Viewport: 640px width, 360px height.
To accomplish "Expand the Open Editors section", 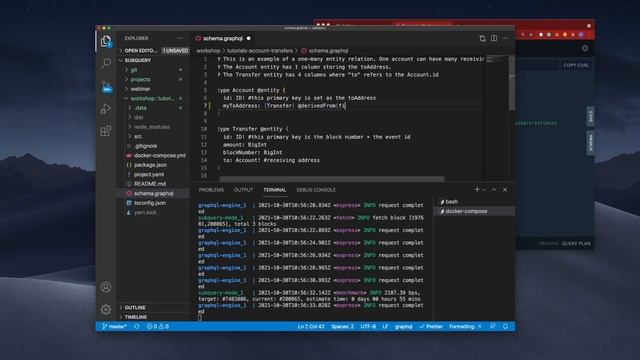I will tap(153, 51).
